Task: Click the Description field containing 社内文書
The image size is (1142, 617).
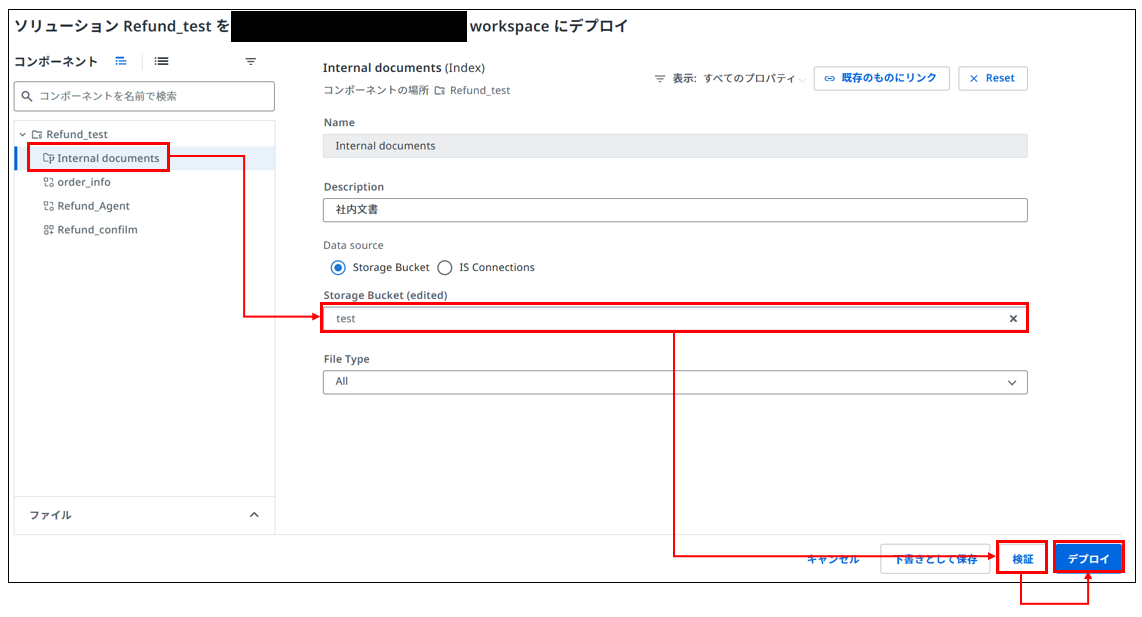Action: (x=675, y=210)
